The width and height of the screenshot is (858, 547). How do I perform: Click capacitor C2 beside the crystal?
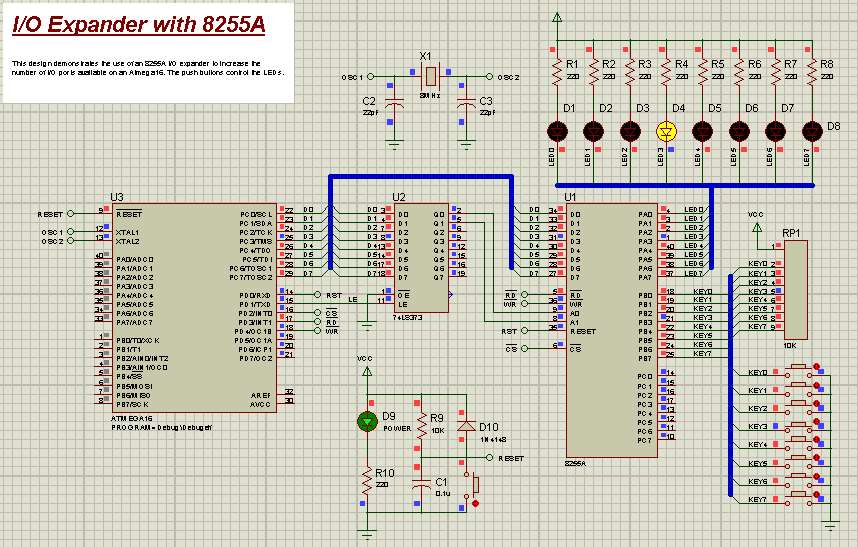pyautogui.click(x=395, y=103)
